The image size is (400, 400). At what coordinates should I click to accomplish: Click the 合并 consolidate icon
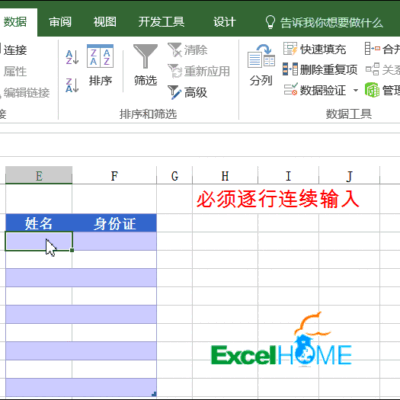click(372, 49)
